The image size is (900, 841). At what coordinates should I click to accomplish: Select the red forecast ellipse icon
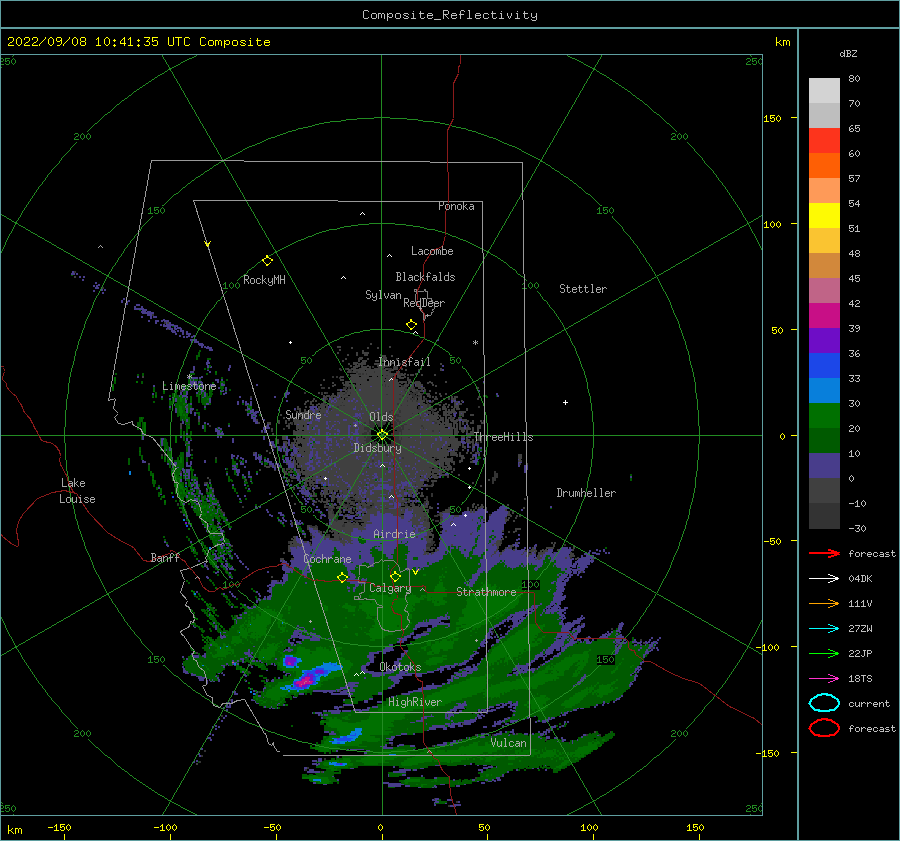[824, 728]
